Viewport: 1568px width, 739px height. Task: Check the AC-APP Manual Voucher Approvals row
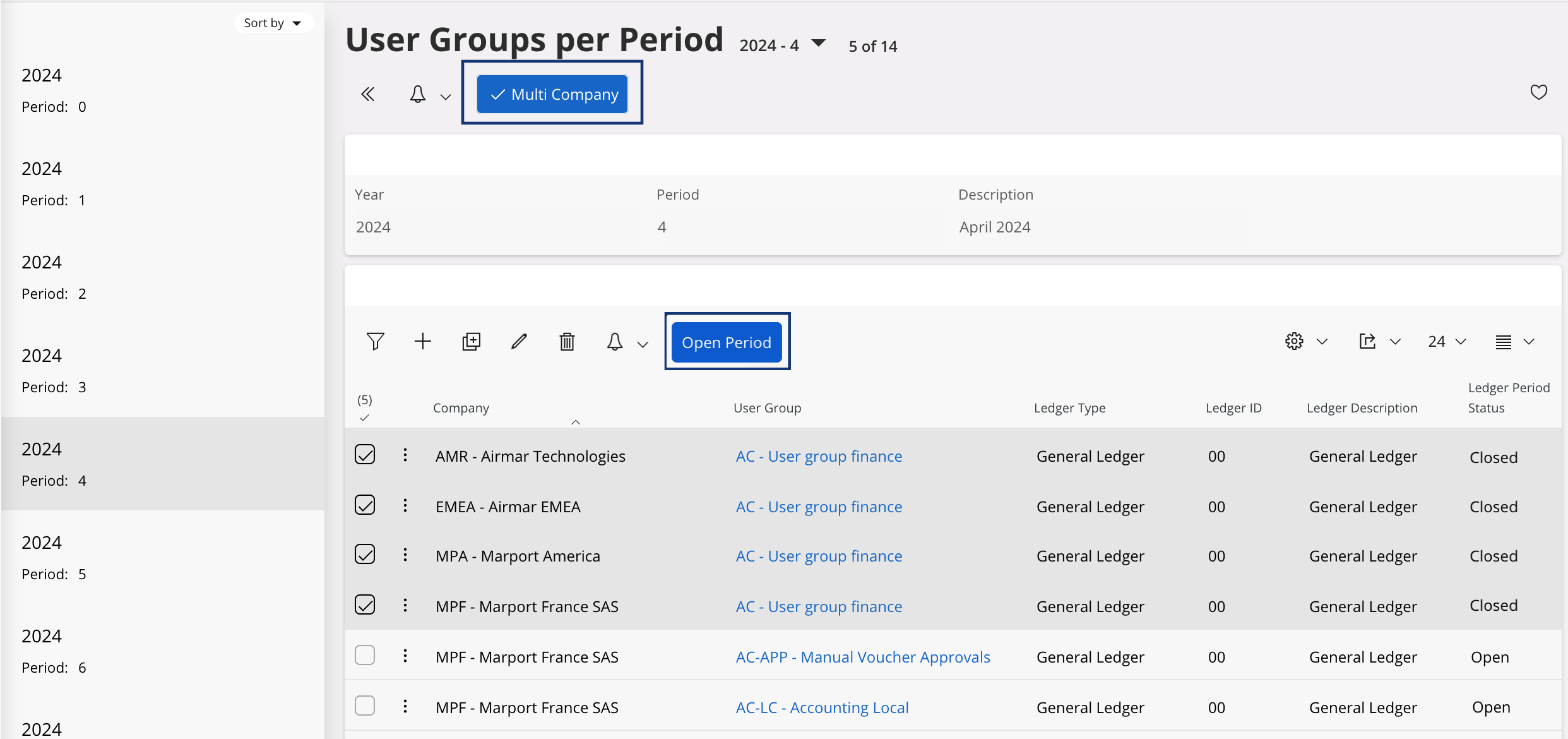click(x=365, y=656)
